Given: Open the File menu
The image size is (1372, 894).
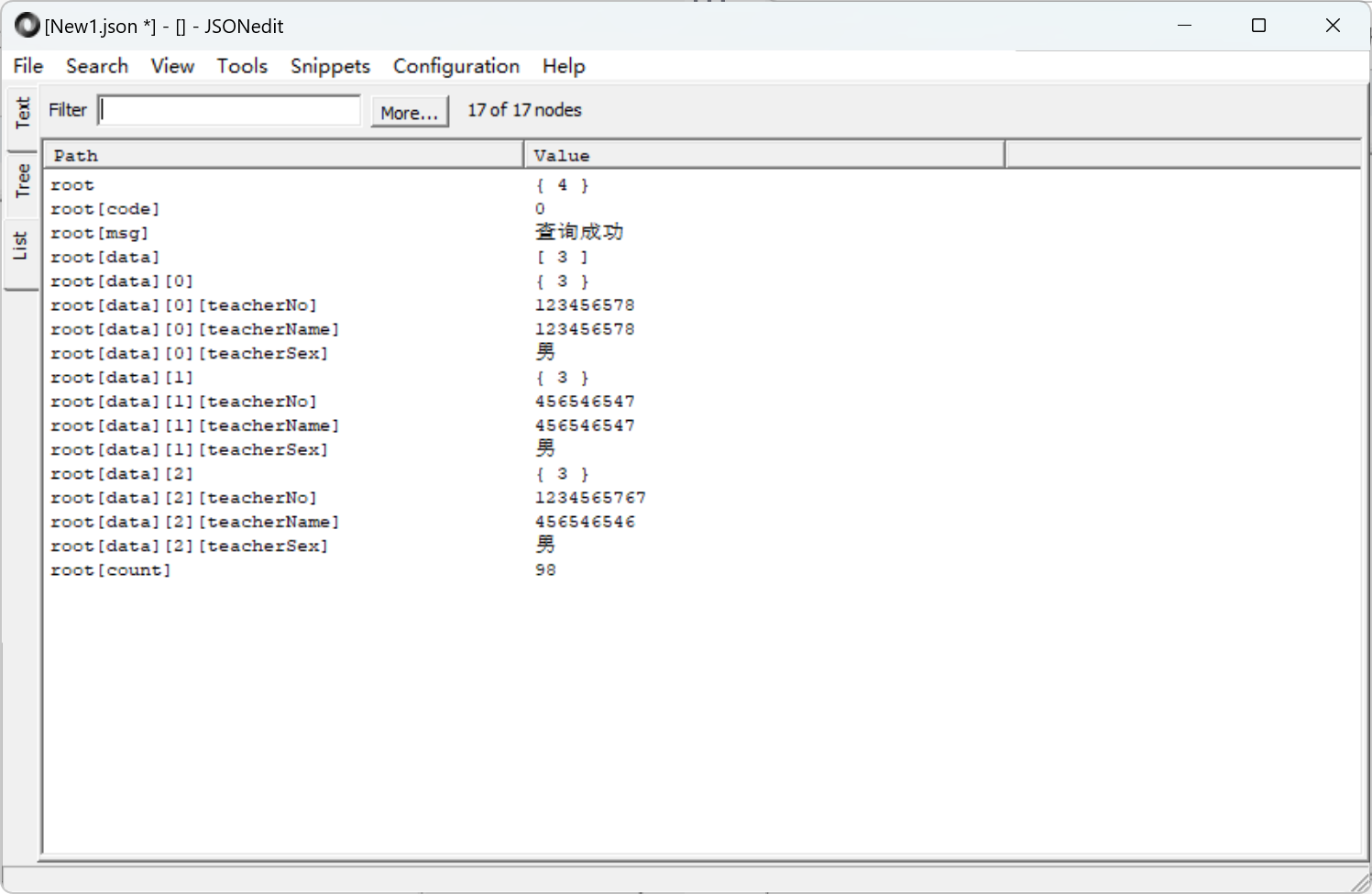Looking at the screenshot, I should click(28, 66).
